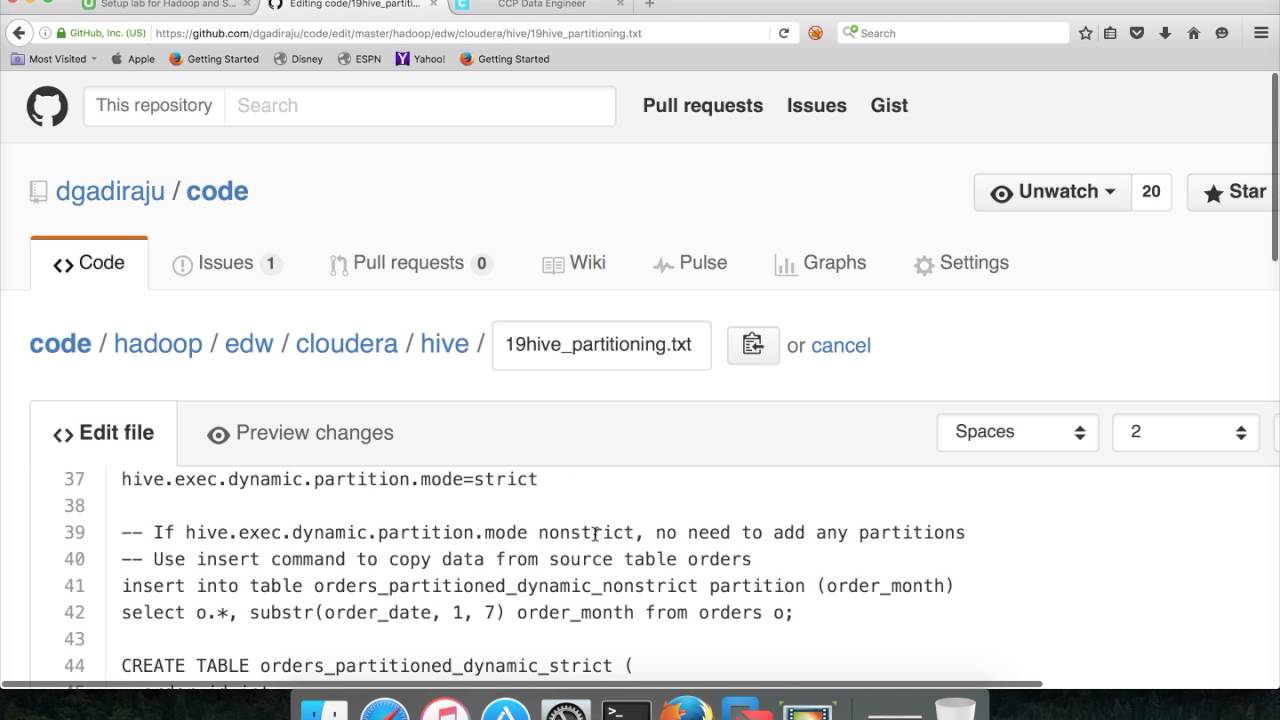The image size is (1280, 720).
Task: Click the edw breadcrumb link
Action: tap(249, 344)
